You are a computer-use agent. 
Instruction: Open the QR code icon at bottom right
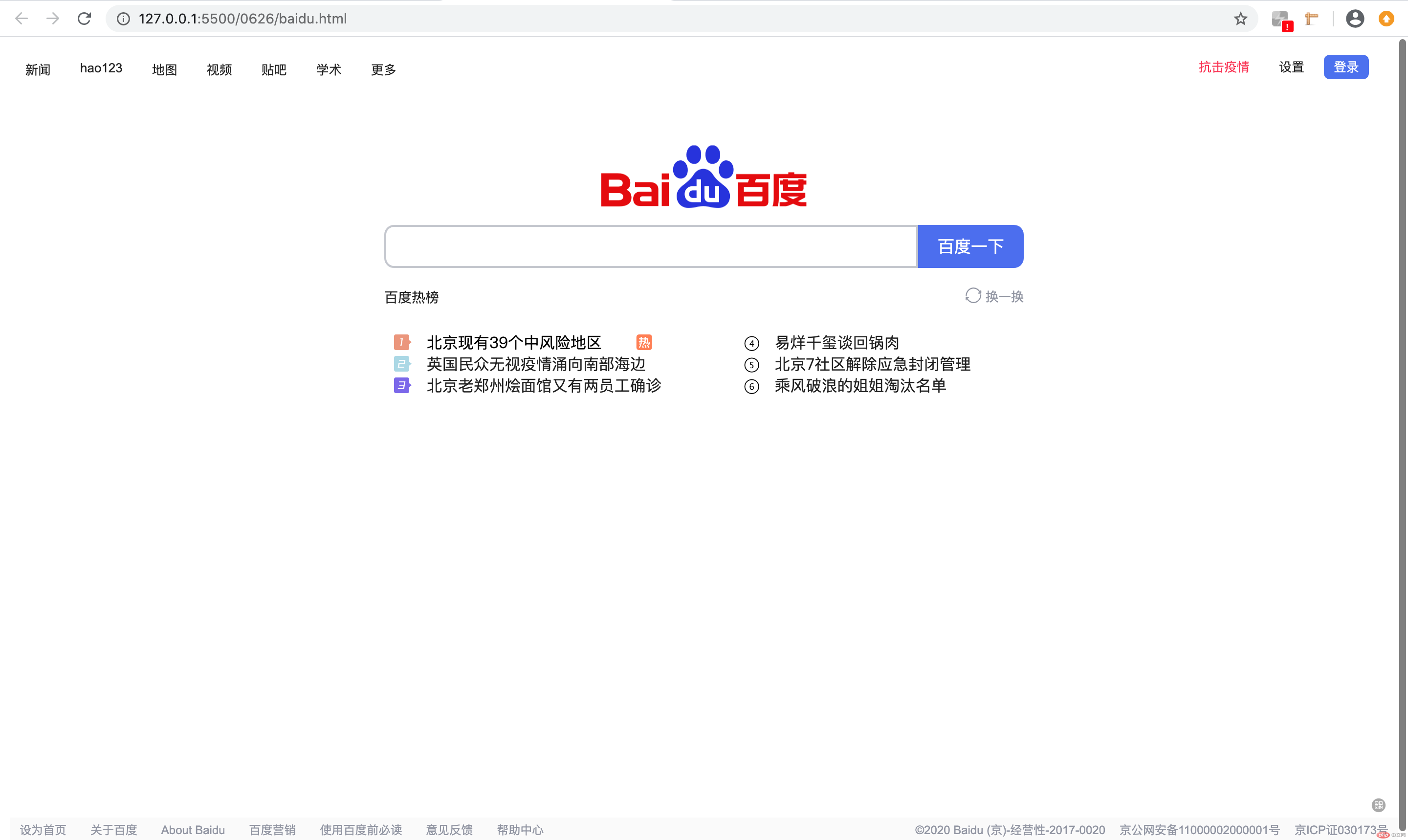(x=1379, y=805)
